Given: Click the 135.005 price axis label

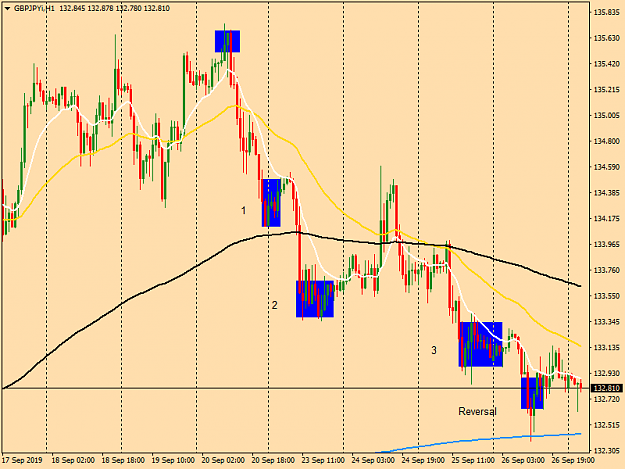Looking at the screenshot, I should [607, 116].
